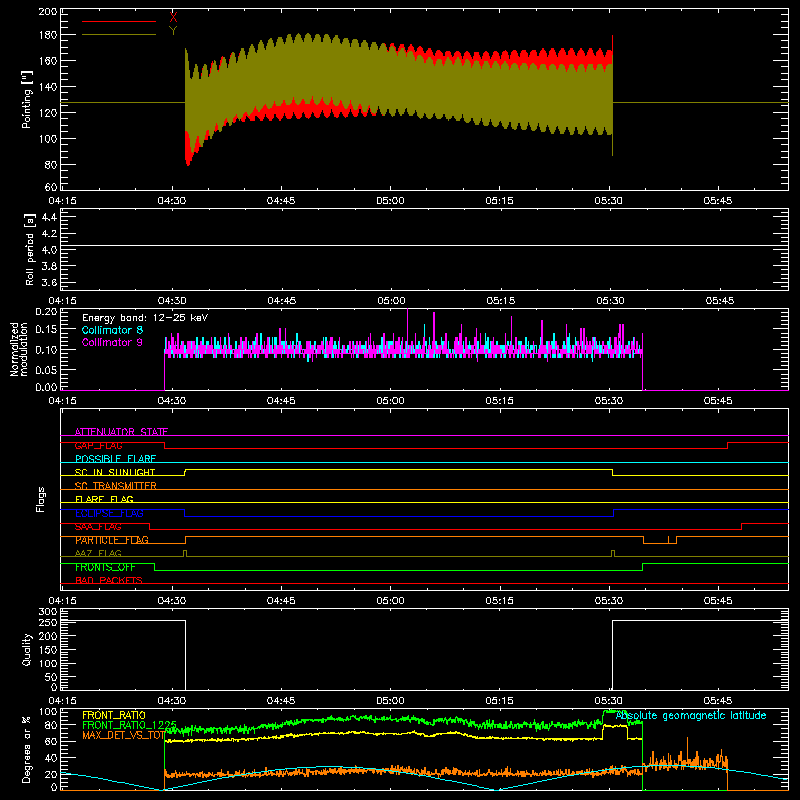Select the Absolute geomagnetic latitude label
This screenshot has width=800, height=800.
click(x=691, y=715)
